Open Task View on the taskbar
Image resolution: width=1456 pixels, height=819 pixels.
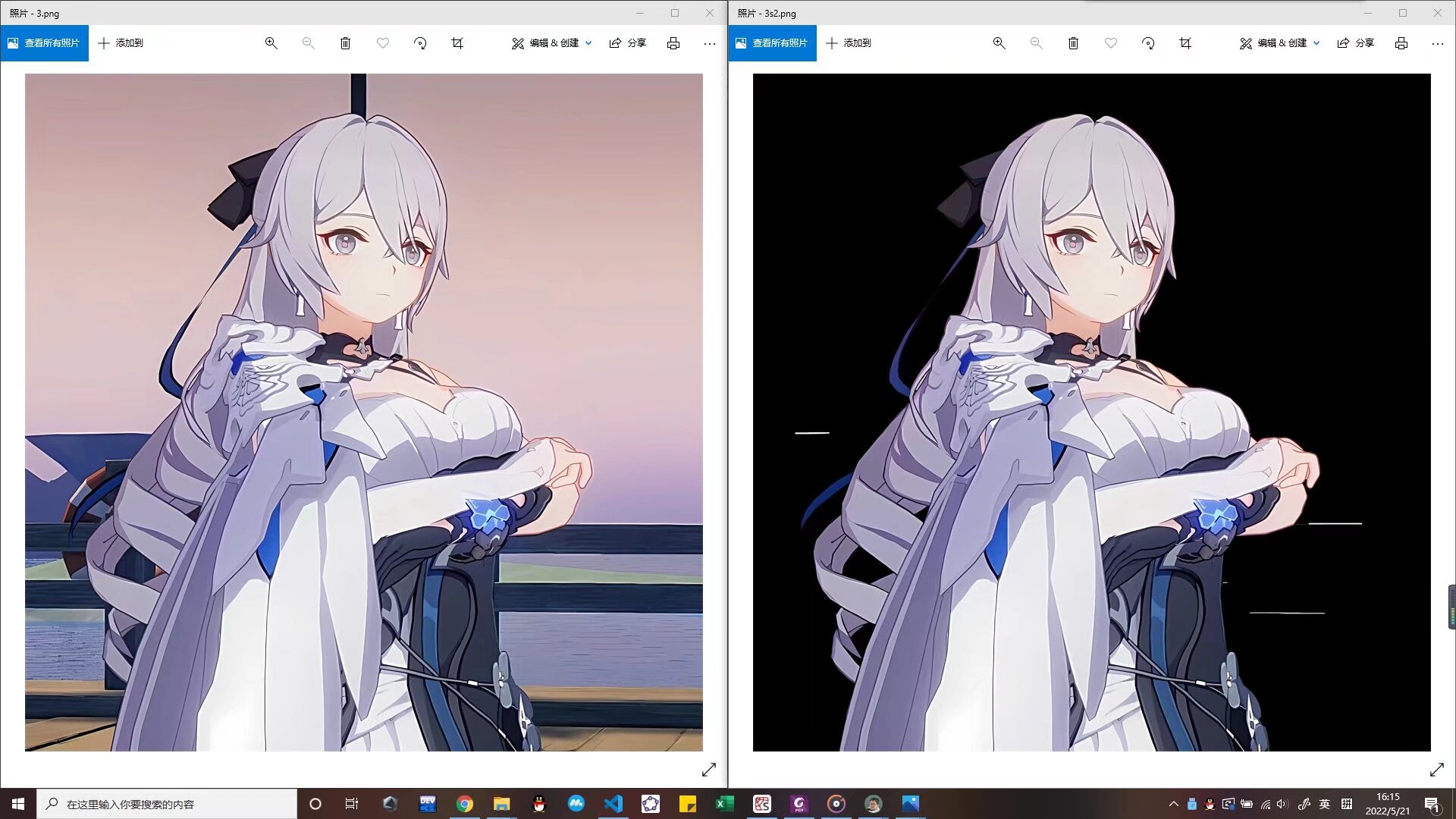tap(352, 804)
